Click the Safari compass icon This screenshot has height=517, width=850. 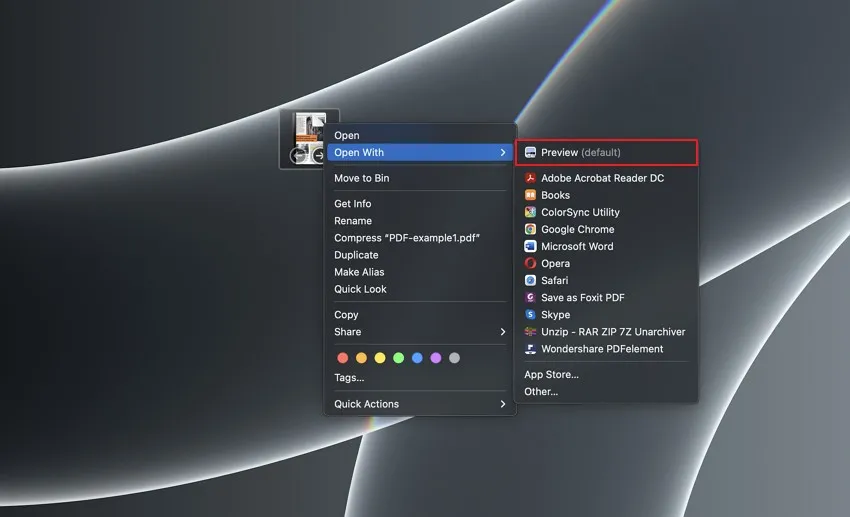click(x=530, y=280)
